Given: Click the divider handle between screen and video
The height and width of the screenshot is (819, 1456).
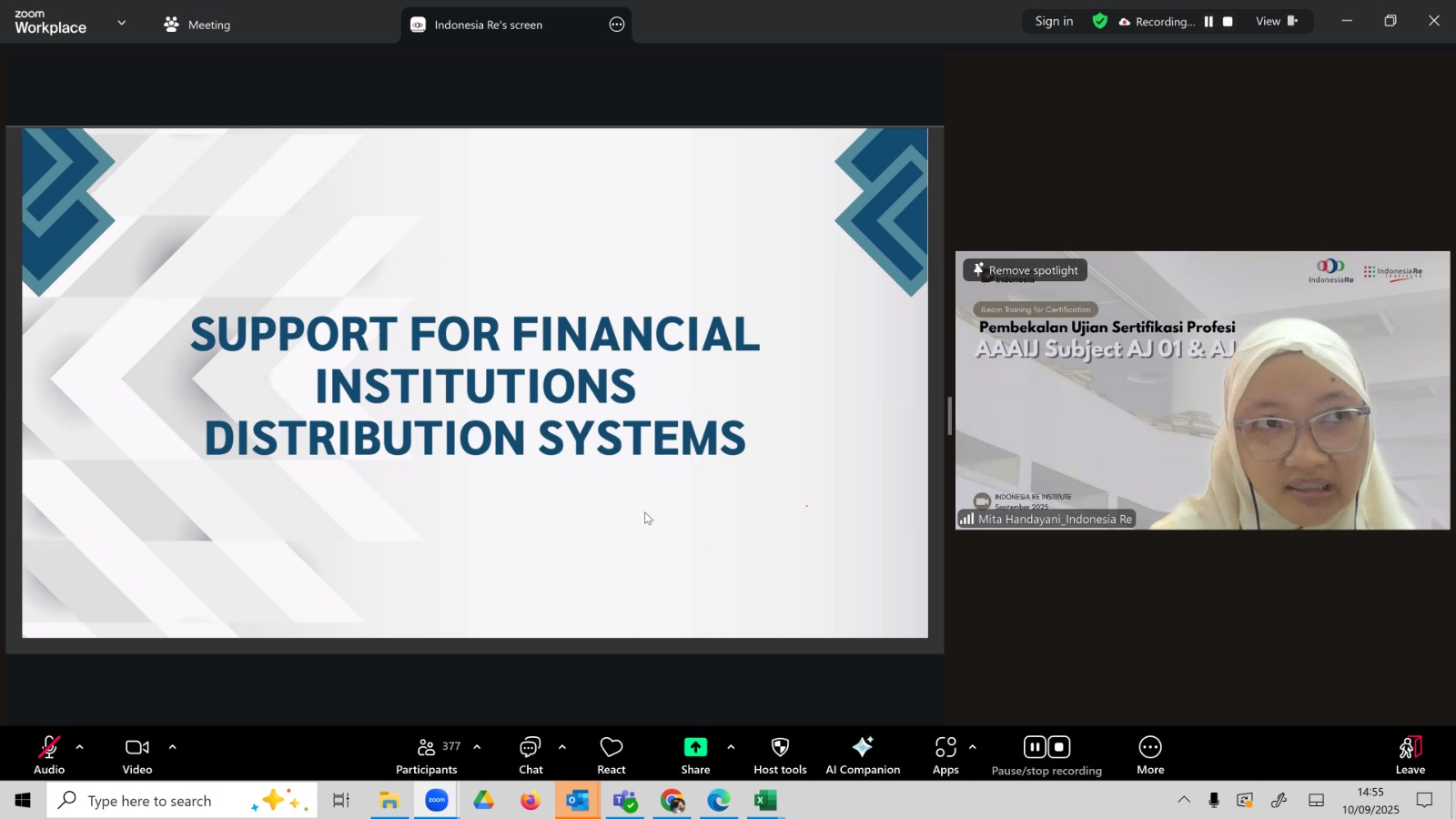Looking at the screenshot, I should pos(949,416).
